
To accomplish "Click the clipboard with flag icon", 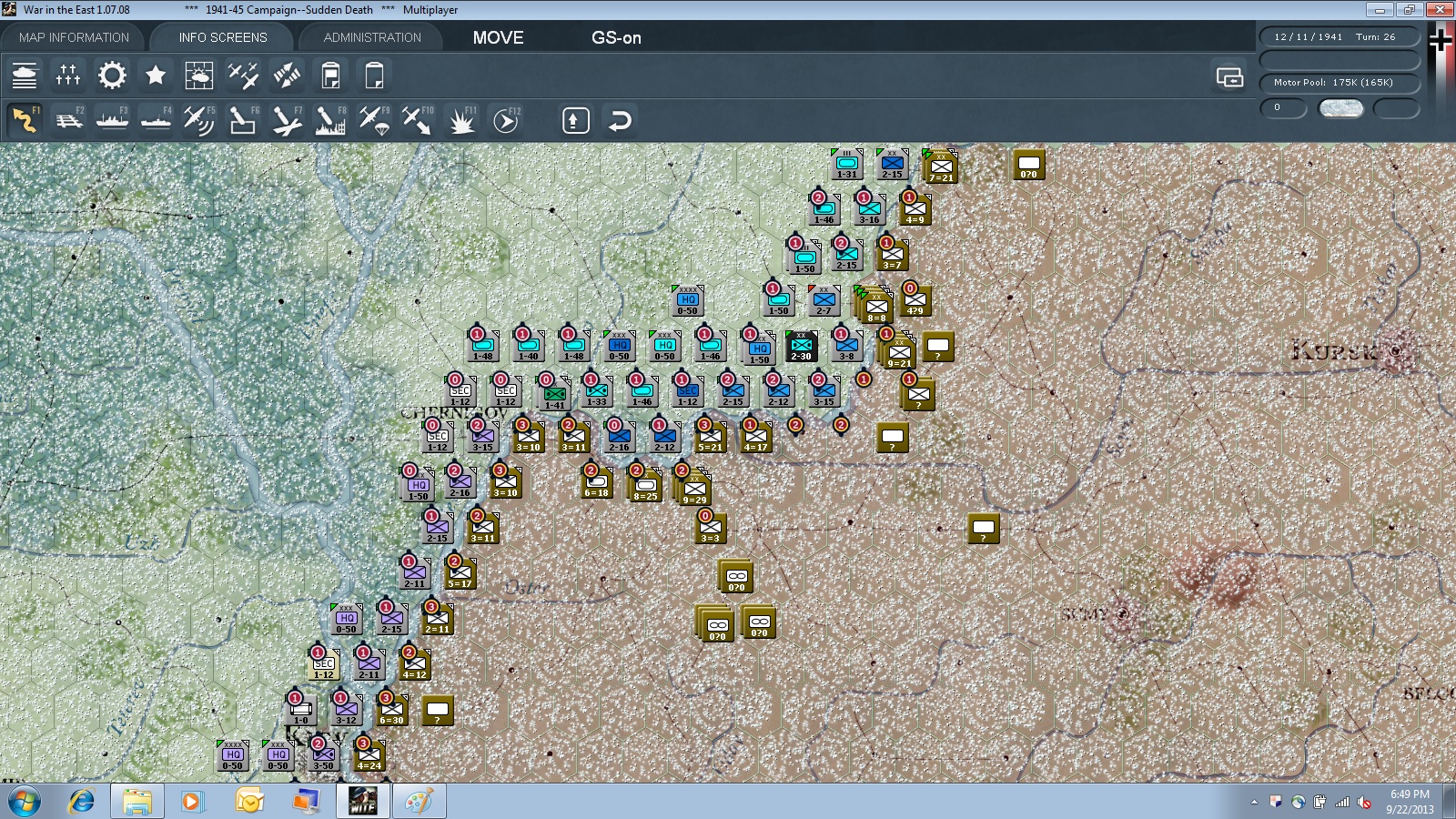I will 330,75.
